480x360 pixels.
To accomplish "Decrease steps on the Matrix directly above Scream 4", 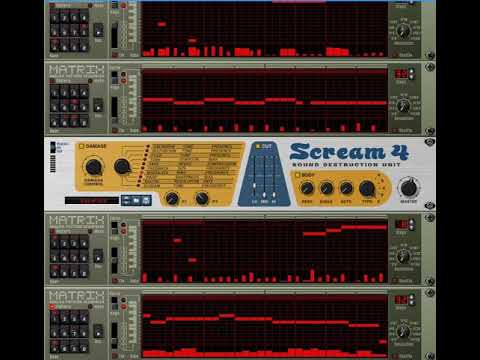I will [x=412, y=77].
